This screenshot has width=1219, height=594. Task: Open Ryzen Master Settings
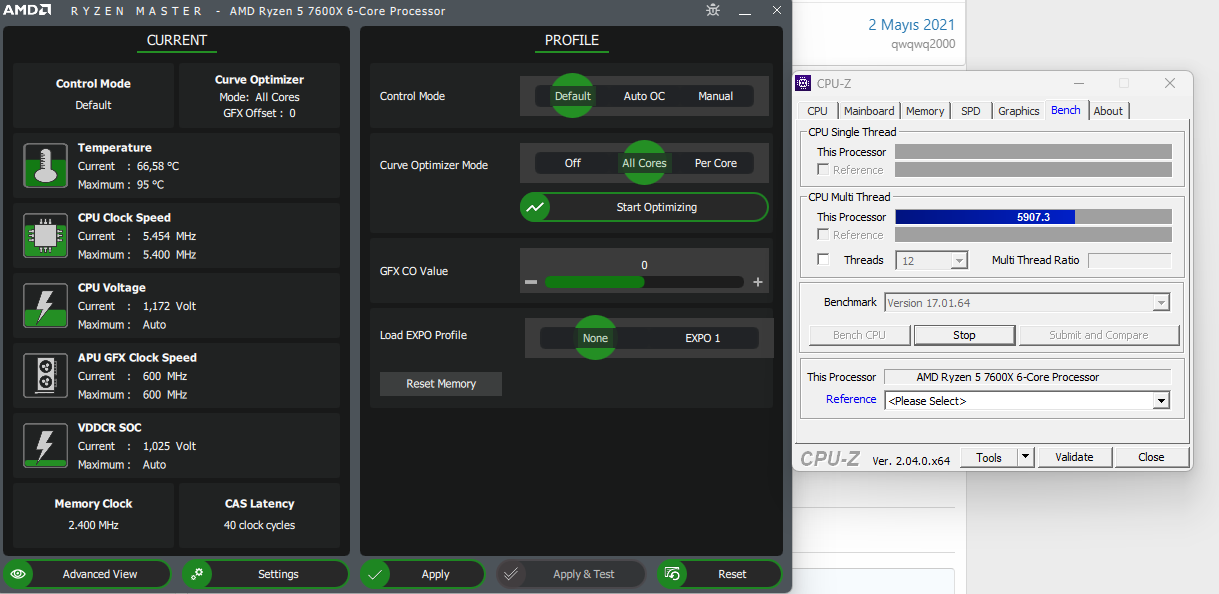[x=266, y=574]
